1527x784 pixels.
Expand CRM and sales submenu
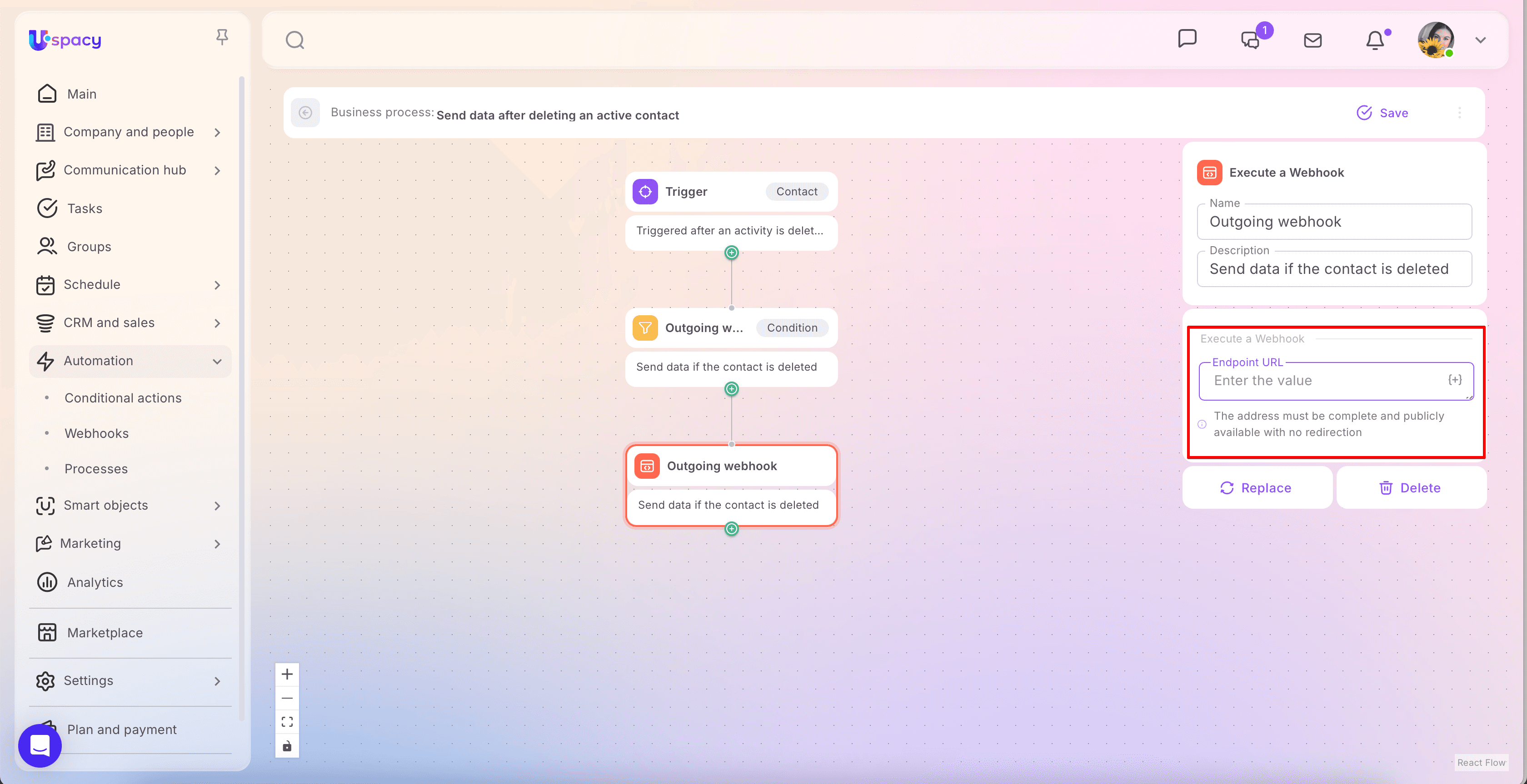tap(217, 323)
